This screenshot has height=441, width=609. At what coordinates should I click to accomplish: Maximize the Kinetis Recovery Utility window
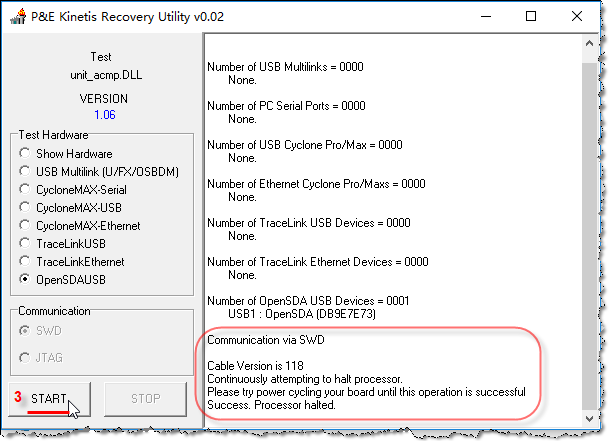530,16
